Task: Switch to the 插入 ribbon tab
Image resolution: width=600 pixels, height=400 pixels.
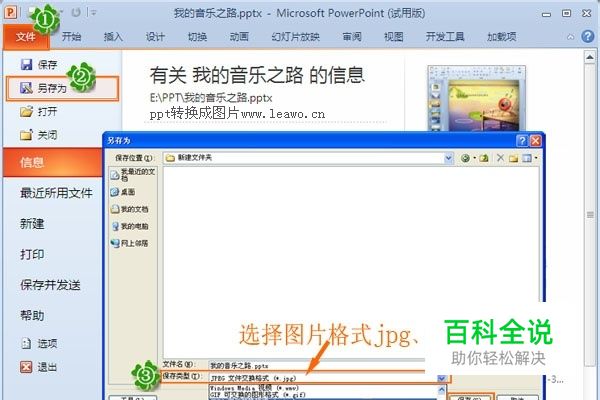Action: (x=113, y=37)
